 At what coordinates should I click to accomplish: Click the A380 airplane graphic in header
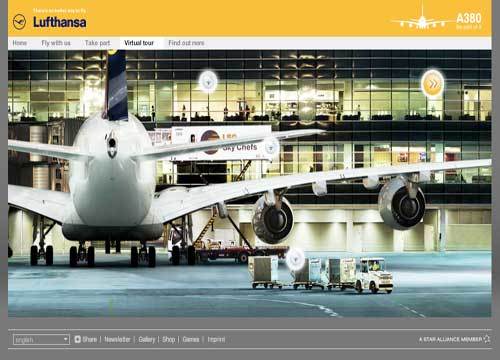pyautogui.click(x=423, y=20)
